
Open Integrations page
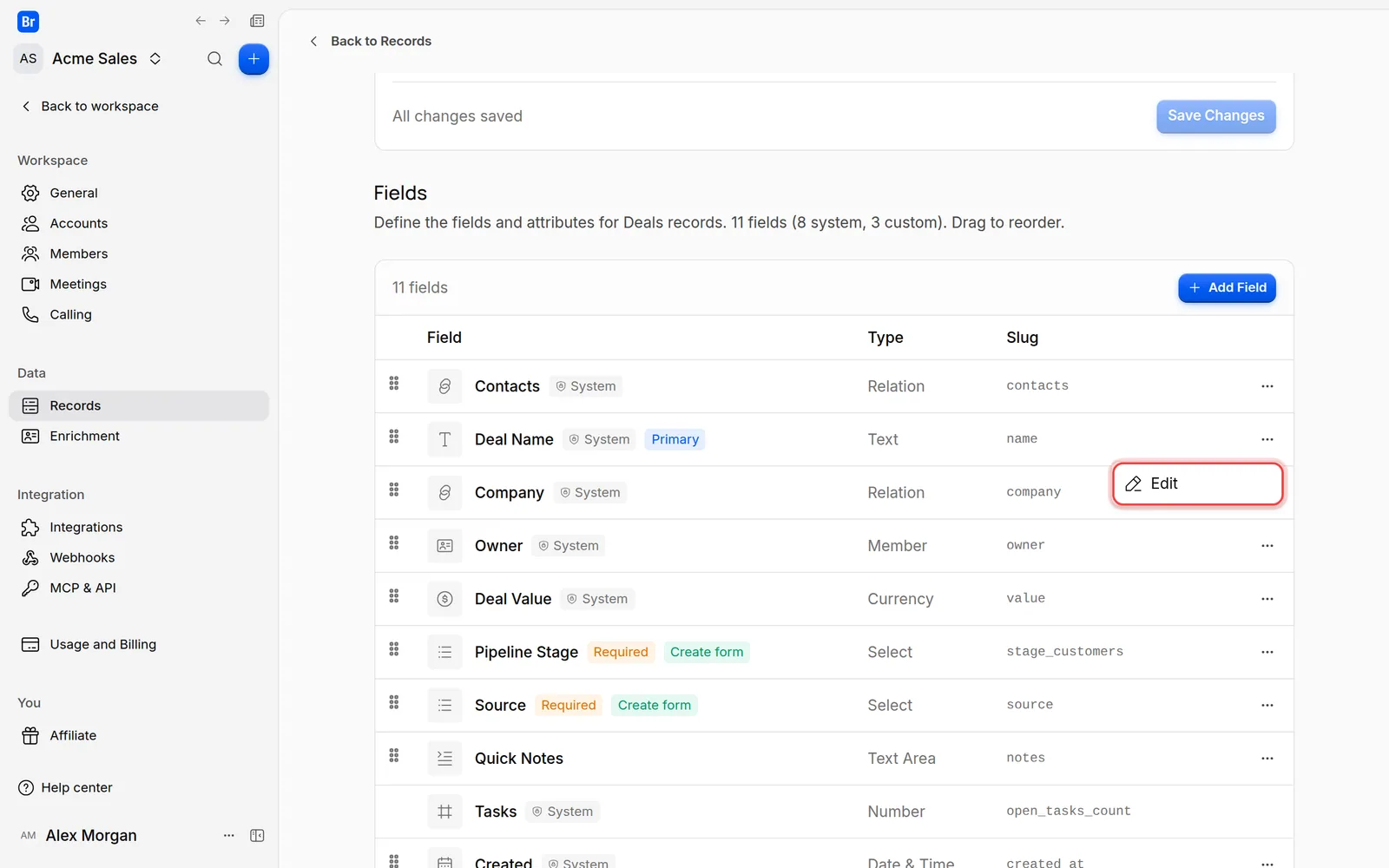tap(139, 527)
